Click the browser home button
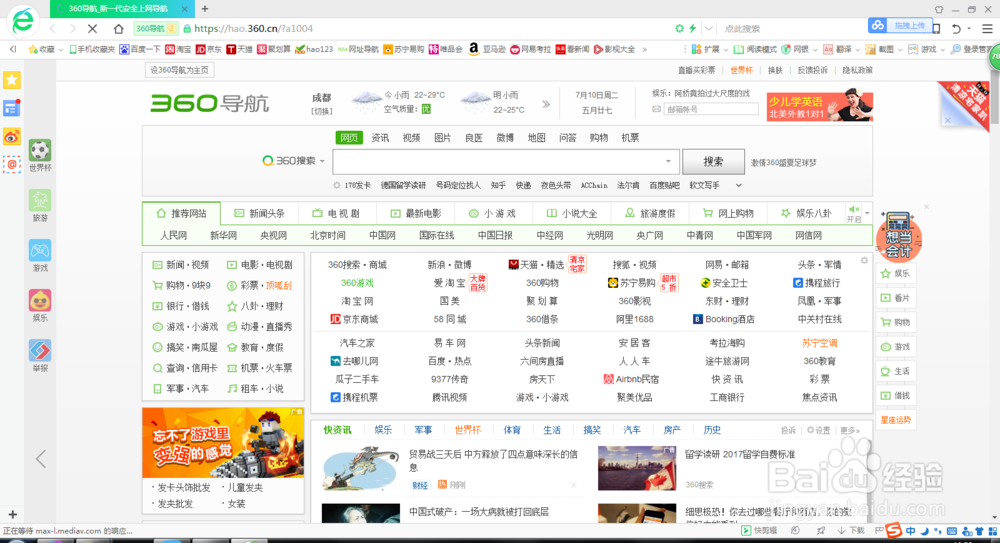The width and height of the screenshot is (1000, 543). coord(119,29)
